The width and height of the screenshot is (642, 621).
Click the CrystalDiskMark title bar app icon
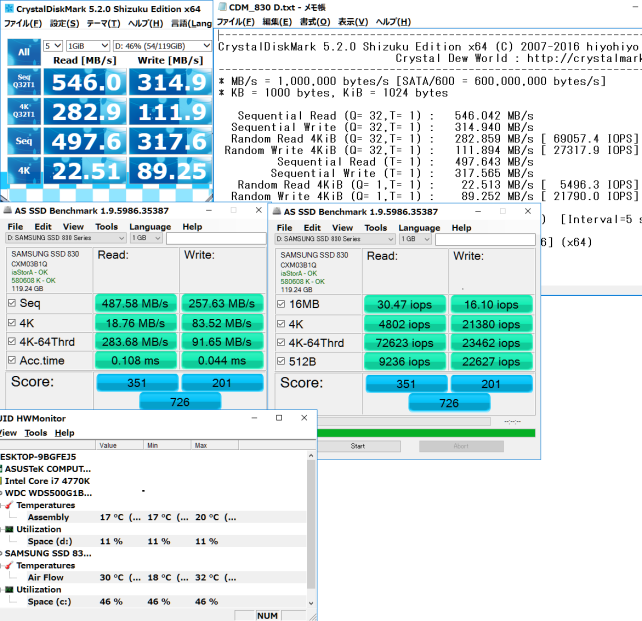click(x=7, y=9)
